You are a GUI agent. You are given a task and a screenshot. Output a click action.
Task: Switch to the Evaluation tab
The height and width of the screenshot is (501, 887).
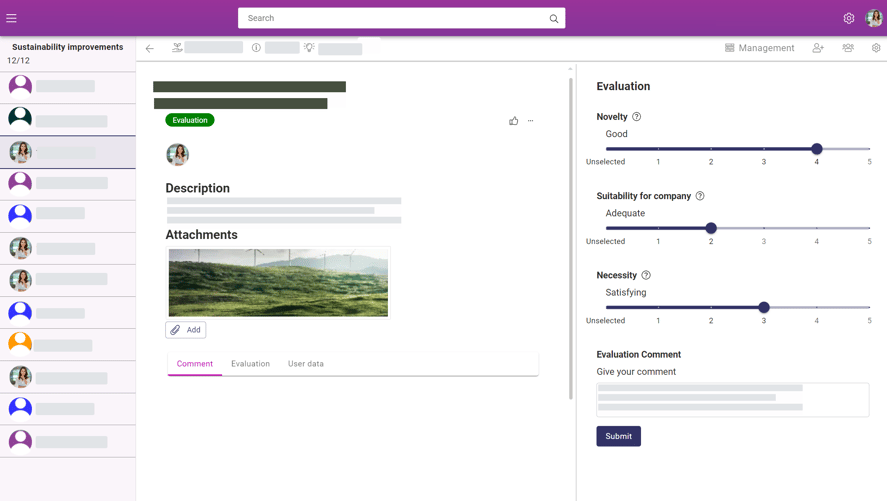click(250, 364)
